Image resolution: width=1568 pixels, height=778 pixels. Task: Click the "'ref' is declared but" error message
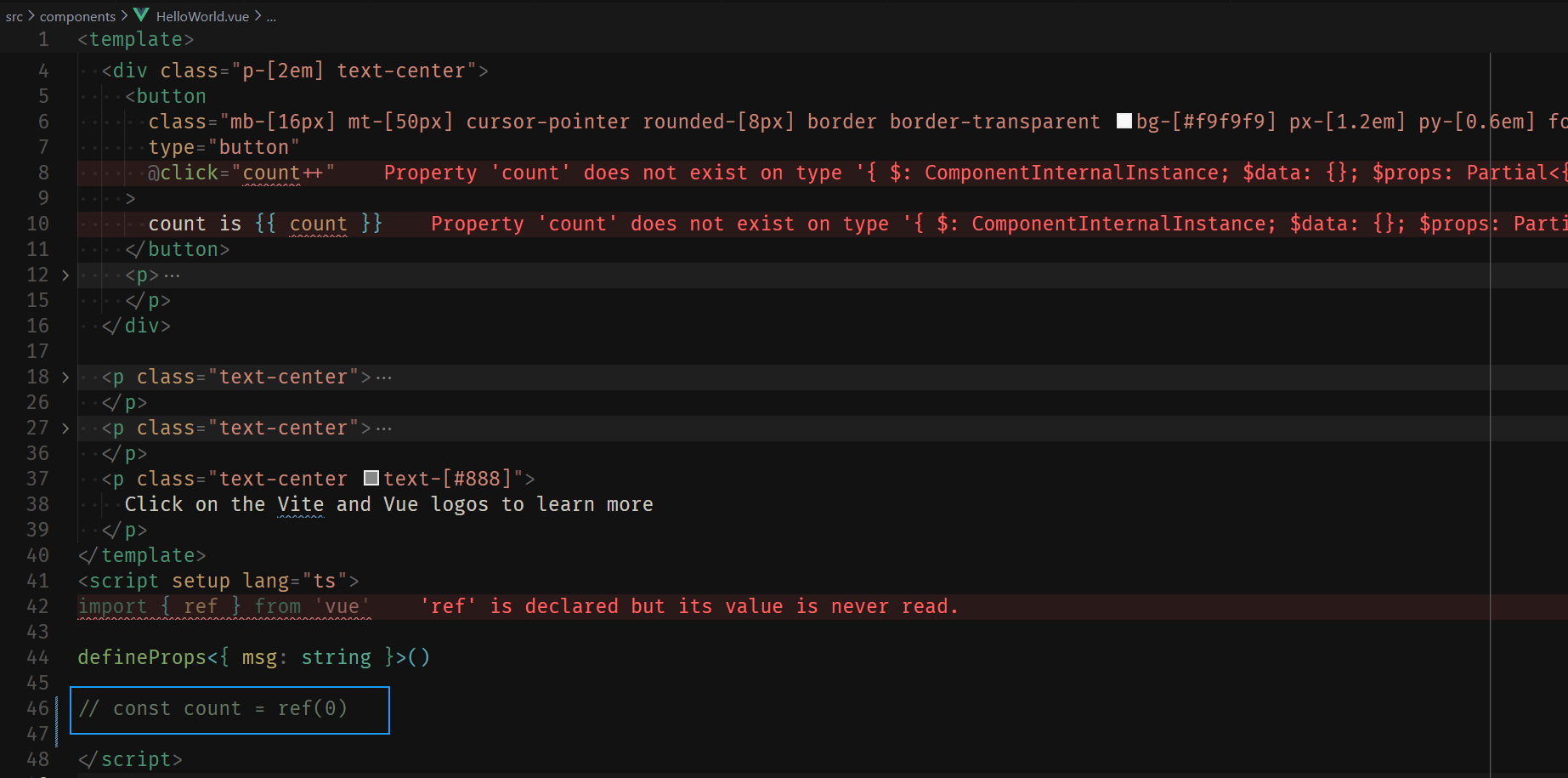coord(689,606)
